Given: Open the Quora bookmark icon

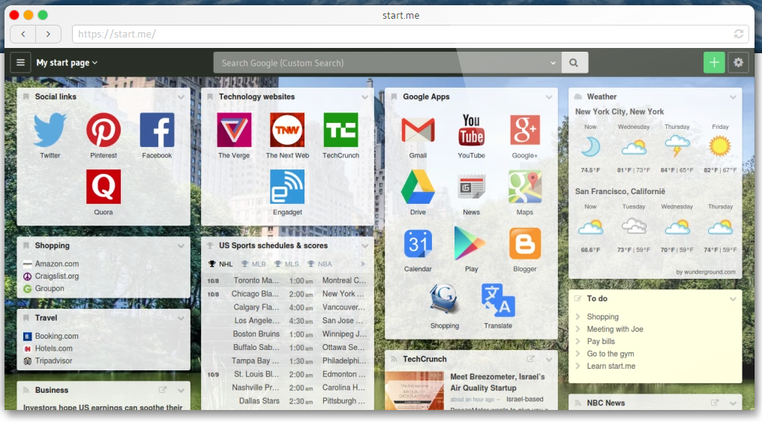Looking at the screenshot, I should [104, 187].
